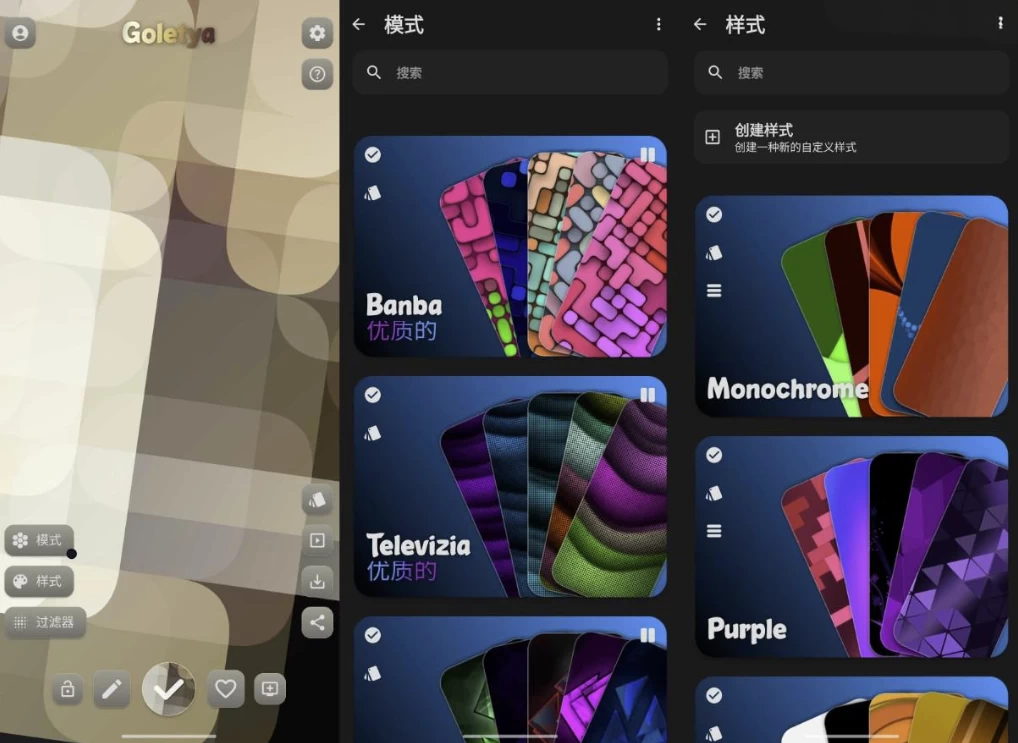Open the help question mark icon

tap(317, 74)
